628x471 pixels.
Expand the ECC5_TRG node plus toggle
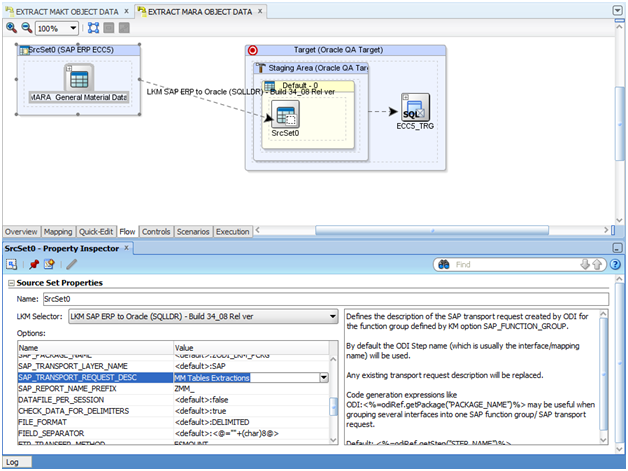point(405,97)
